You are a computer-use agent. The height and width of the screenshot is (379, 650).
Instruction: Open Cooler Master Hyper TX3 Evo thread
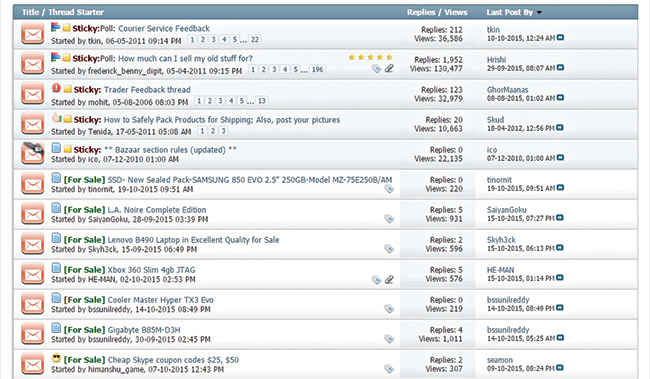(160, 300)
